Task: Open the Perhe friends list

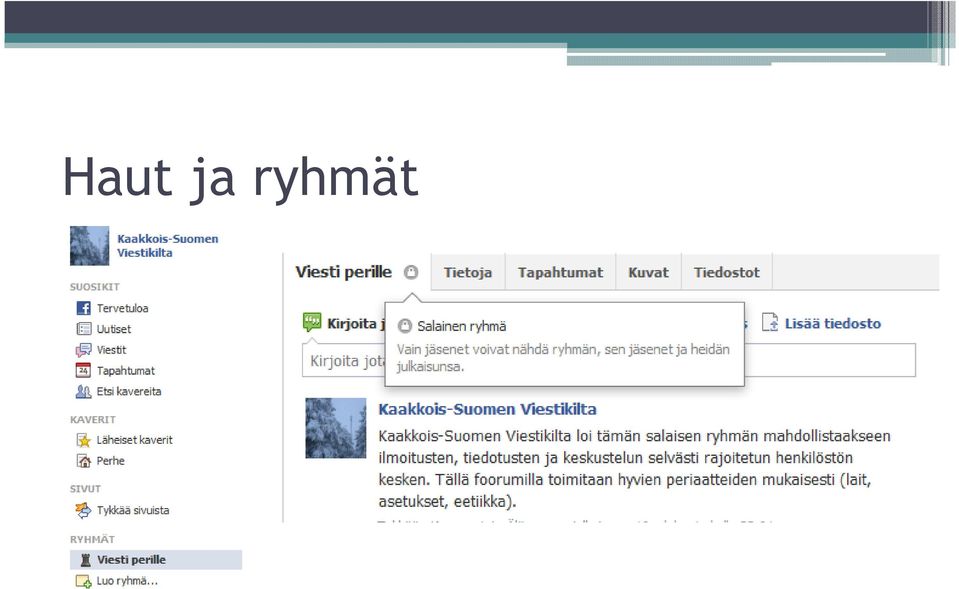Action: coord(111,461)
